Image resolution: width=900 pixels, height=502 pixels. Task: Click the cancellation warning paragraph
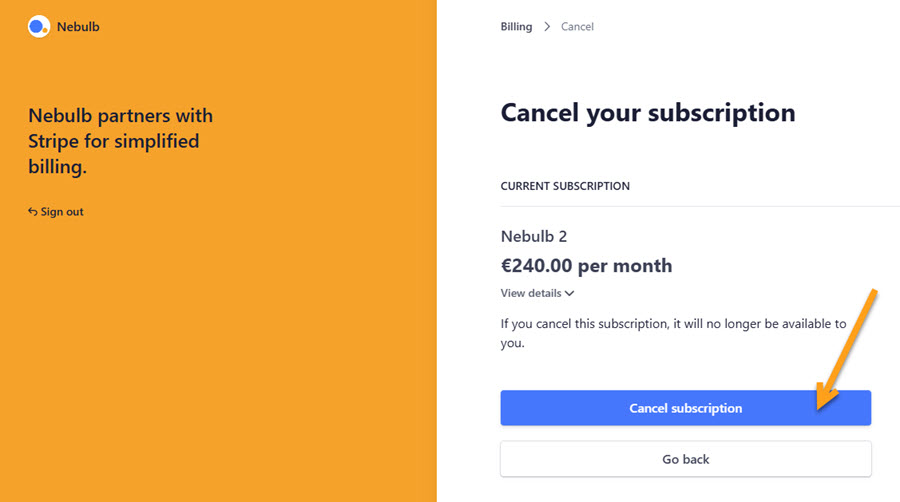pos(673,333)
